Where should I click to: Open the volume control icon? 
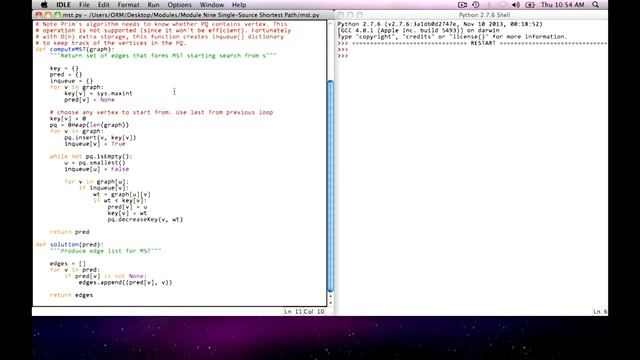tap(516, 5)
